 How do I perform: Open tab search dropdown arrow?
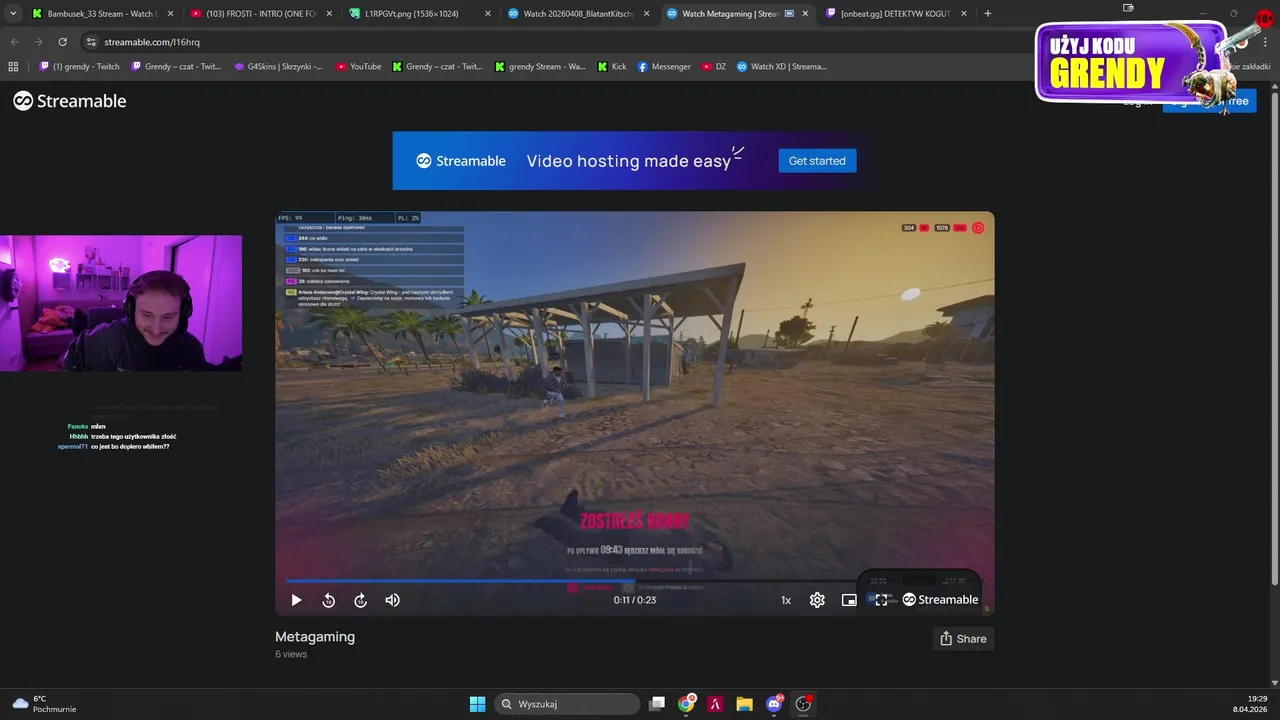point(12,14)
